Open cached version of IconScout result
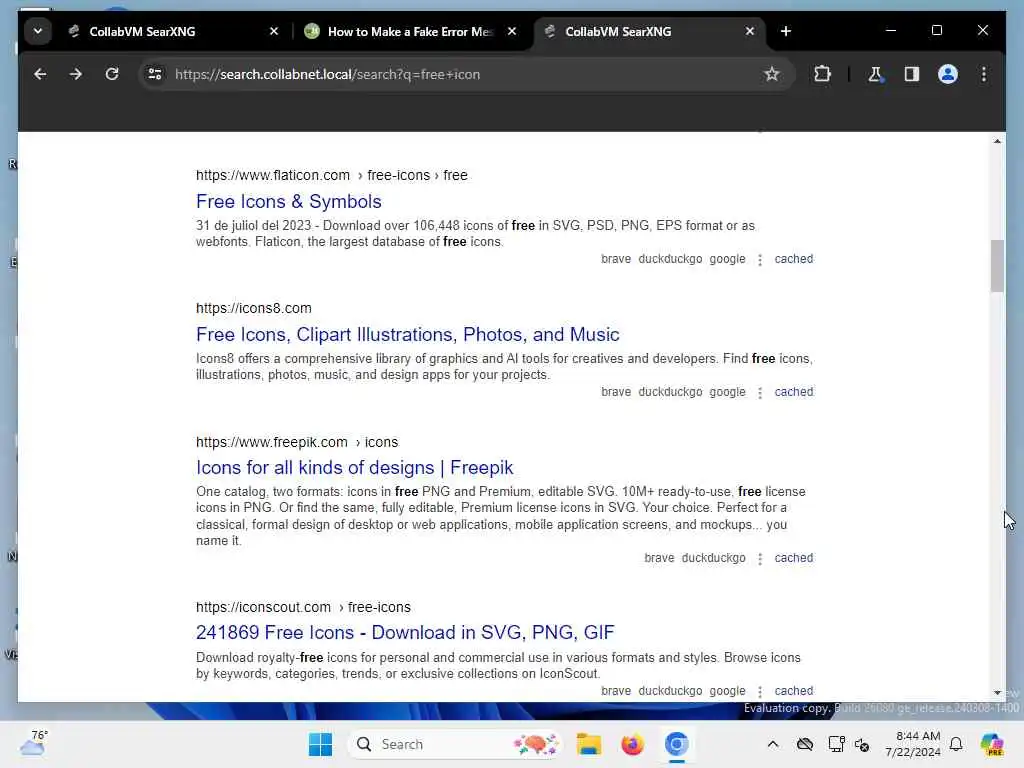 click(x=793, y=690)
